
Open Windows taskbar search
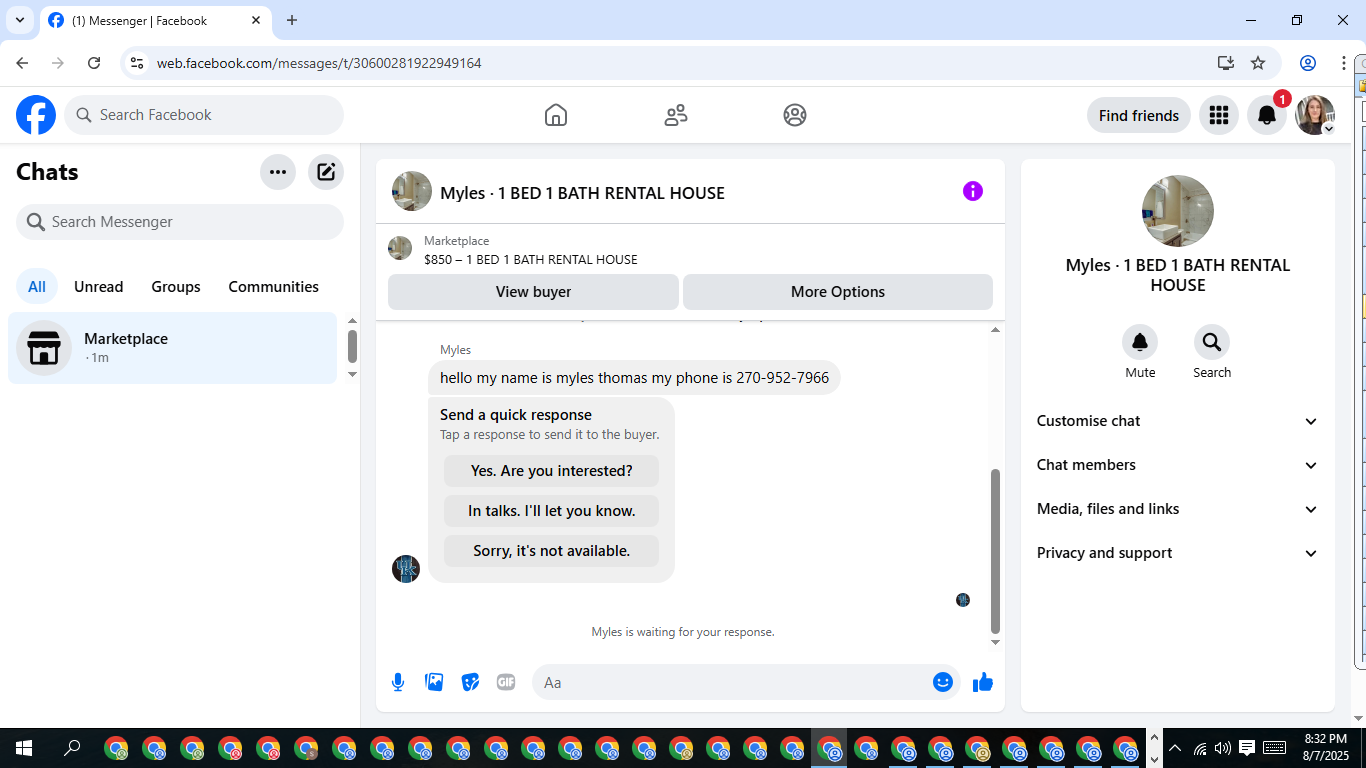(x=72, y=748)
